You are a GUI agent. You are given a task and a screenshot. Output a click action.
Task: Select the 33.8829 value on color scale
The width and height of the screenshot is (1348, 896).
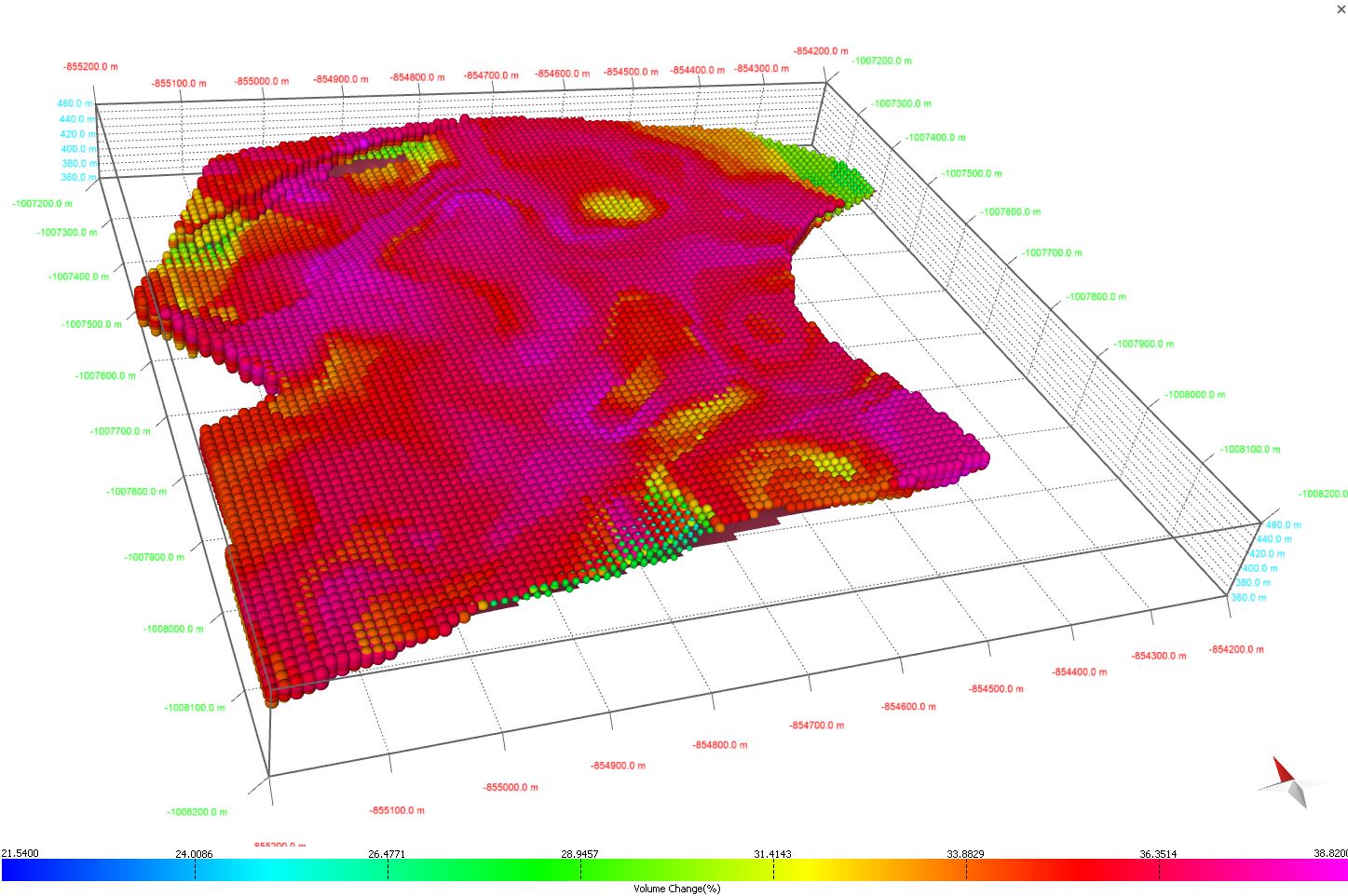[x=965, y=853]
